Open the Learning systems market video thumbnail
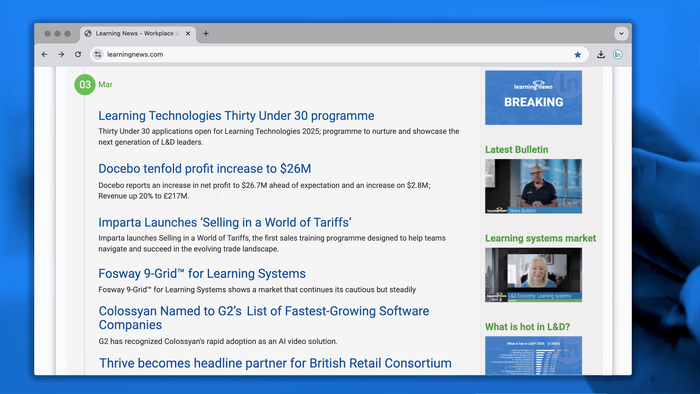700x394 pixels. [x=533, y=275]
